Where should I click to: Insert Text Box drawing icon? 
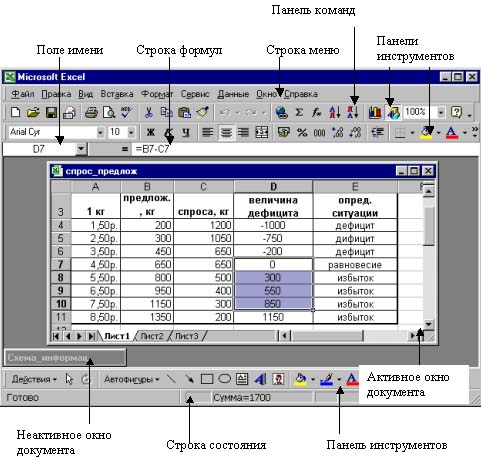(x=242, y=379)
